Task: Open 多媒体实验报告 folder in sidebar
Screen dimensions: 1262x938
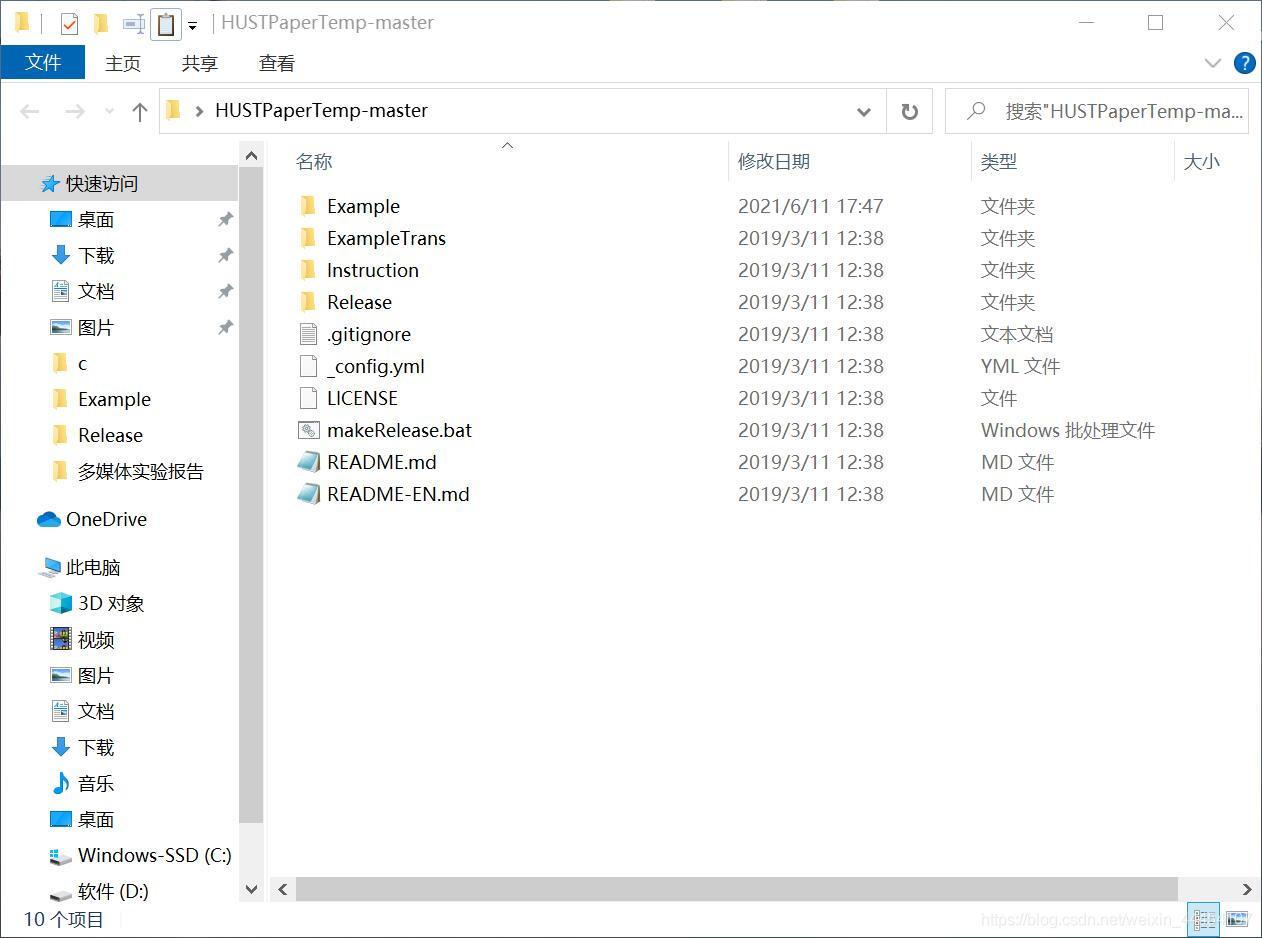Action: 127,471
